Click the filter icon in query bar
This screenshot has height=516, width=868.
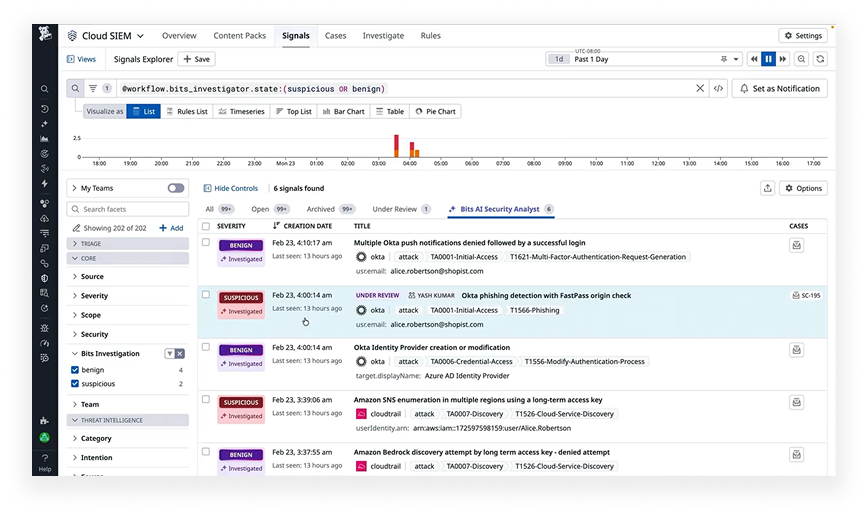tap(93, 89)
